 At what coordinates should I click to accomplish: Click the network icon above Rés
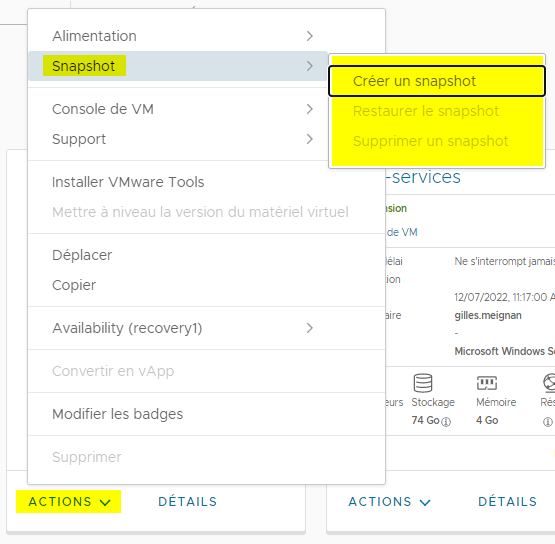[x=549, y=383]
